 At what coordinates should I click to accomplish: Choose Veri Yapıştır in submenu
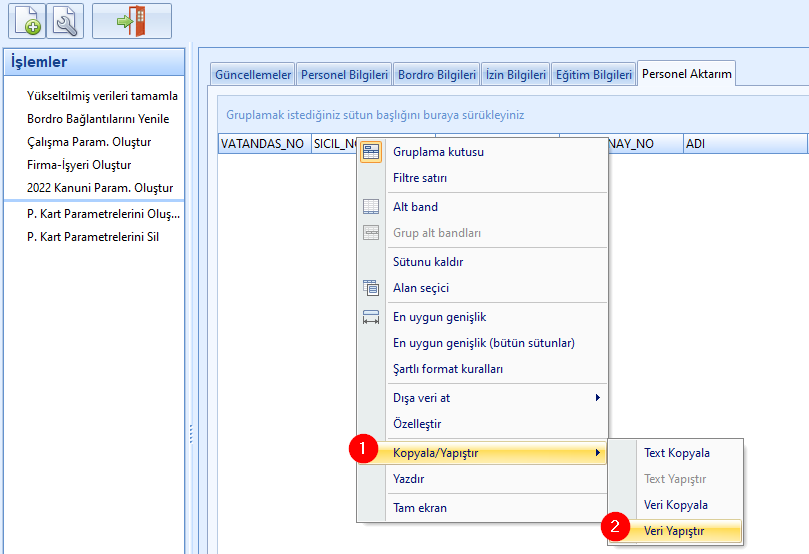pos(676,531)
